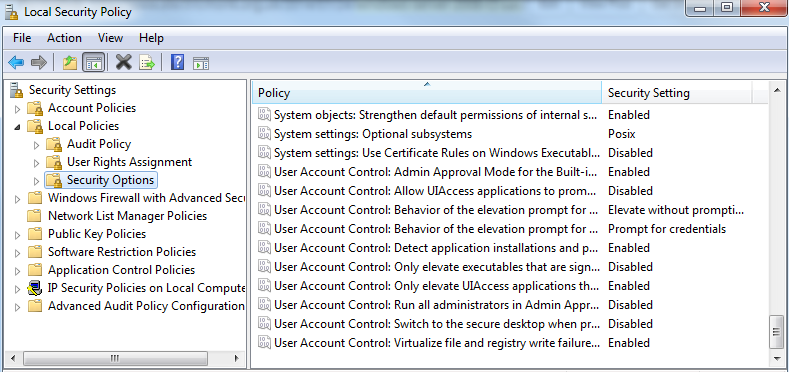The image size is (789, 372).
Task: Click the Posix security setting value
Action: [621, 134]
